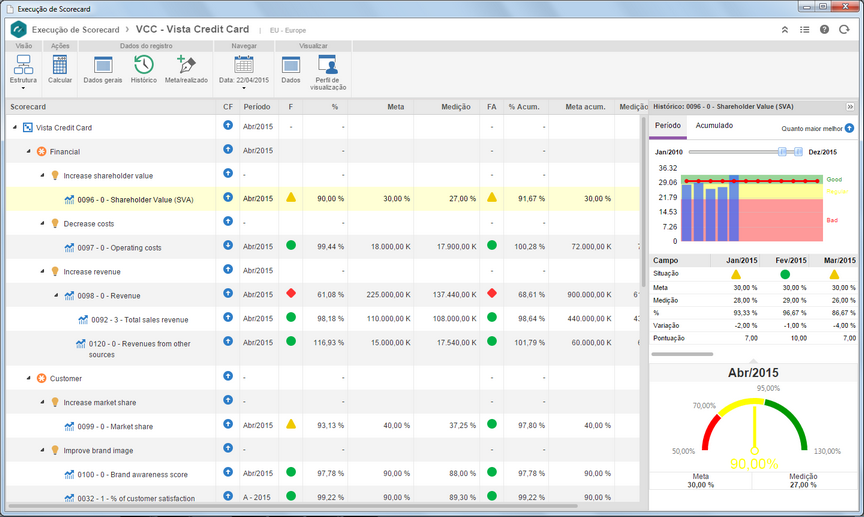Click the Financial perspective icon

point(41,152)
